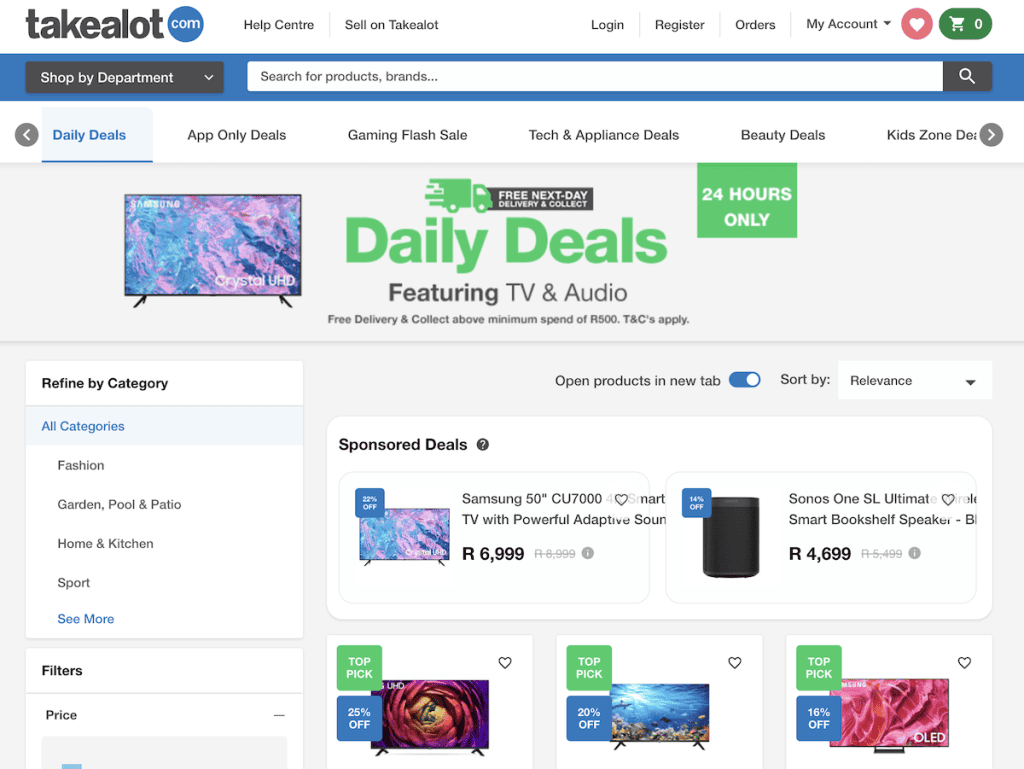Click the info icon beside the R 6,999 price

[x=588, y=553]
